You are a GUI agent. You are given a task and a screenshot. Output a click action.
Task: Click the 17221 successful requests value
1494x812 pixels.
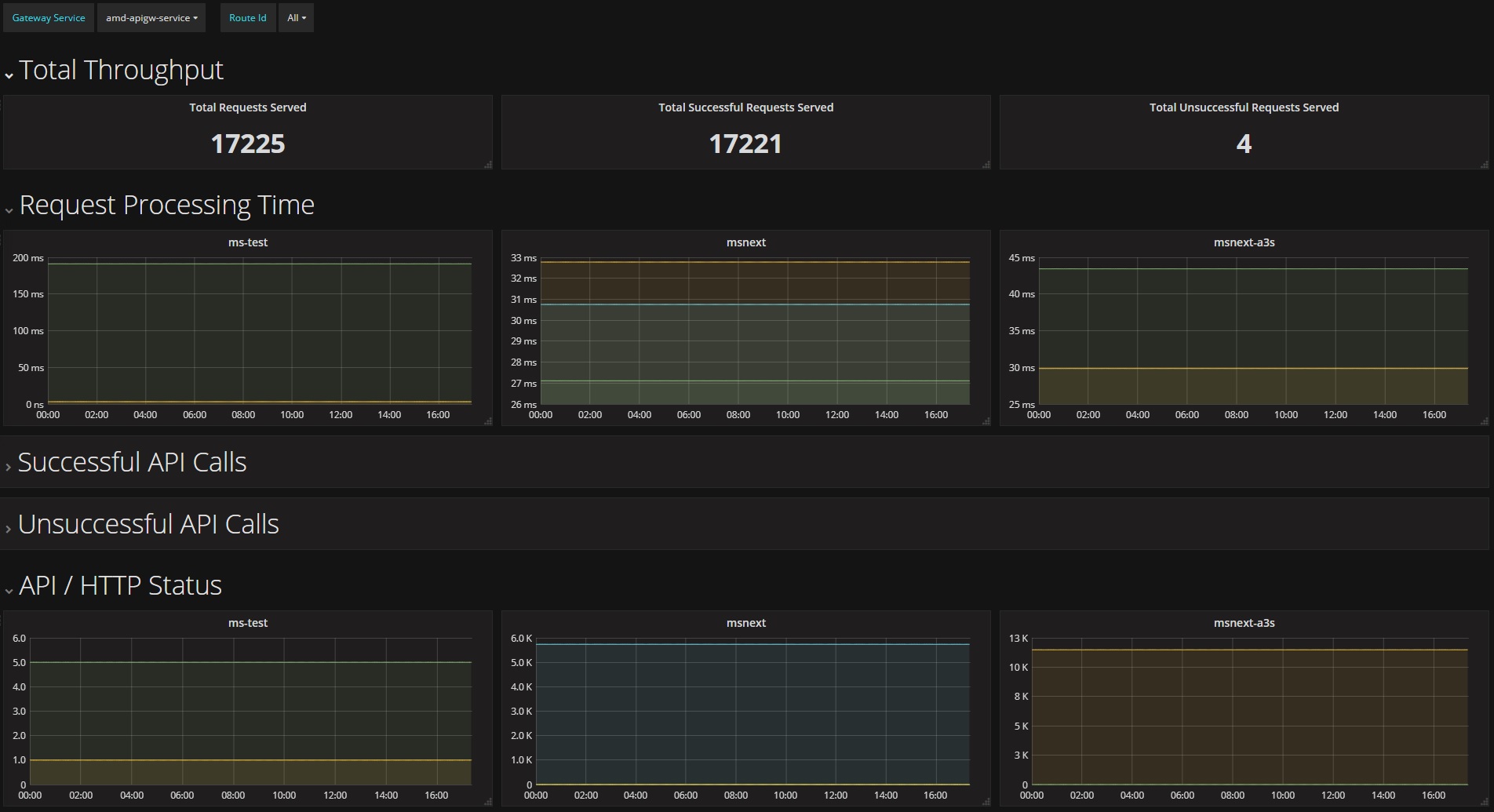(745, 144)
